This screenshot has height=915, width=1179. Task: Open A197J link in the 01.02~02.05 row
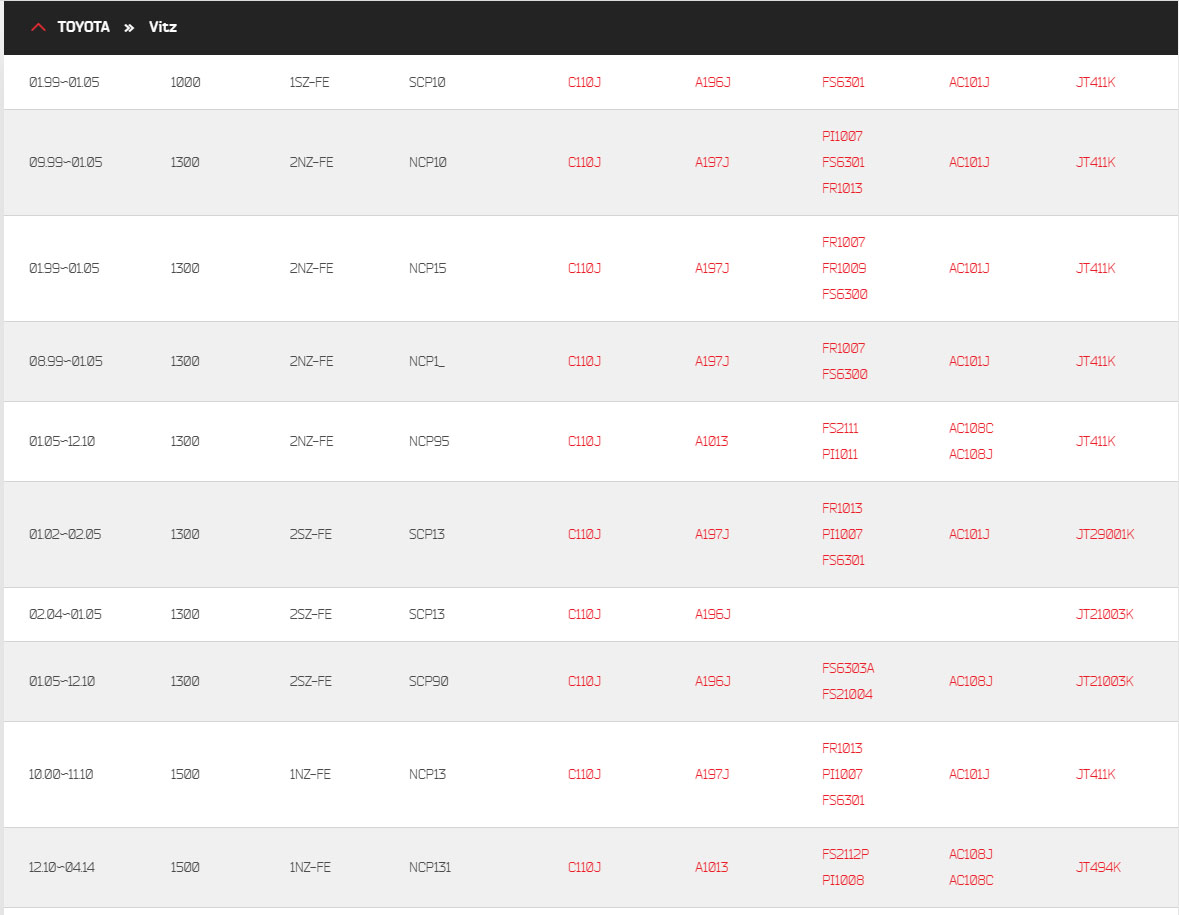click(x=711, y=535)
